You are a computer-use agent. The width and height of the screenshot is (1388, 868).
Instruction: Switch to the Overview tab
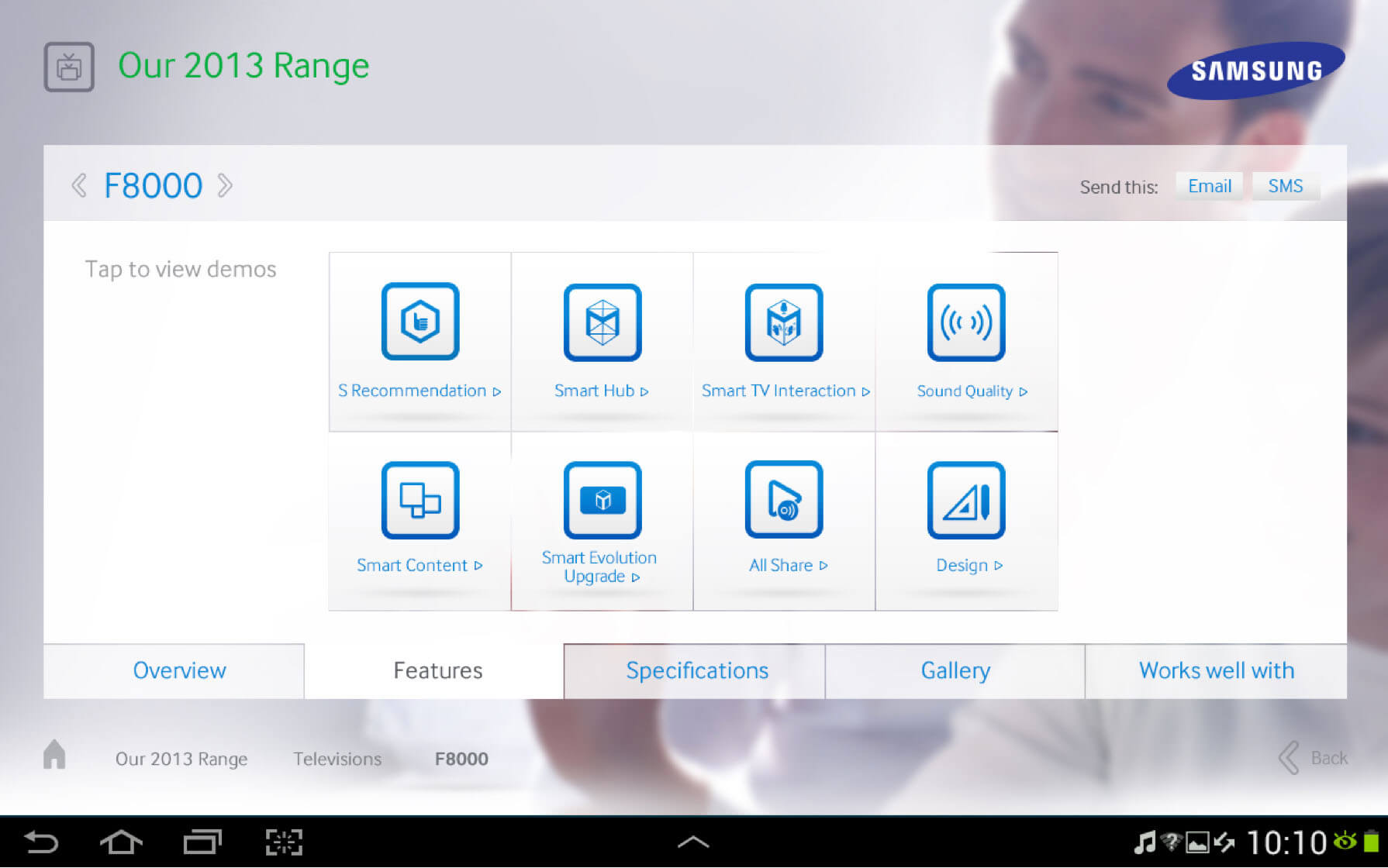(x=179, y=671)
